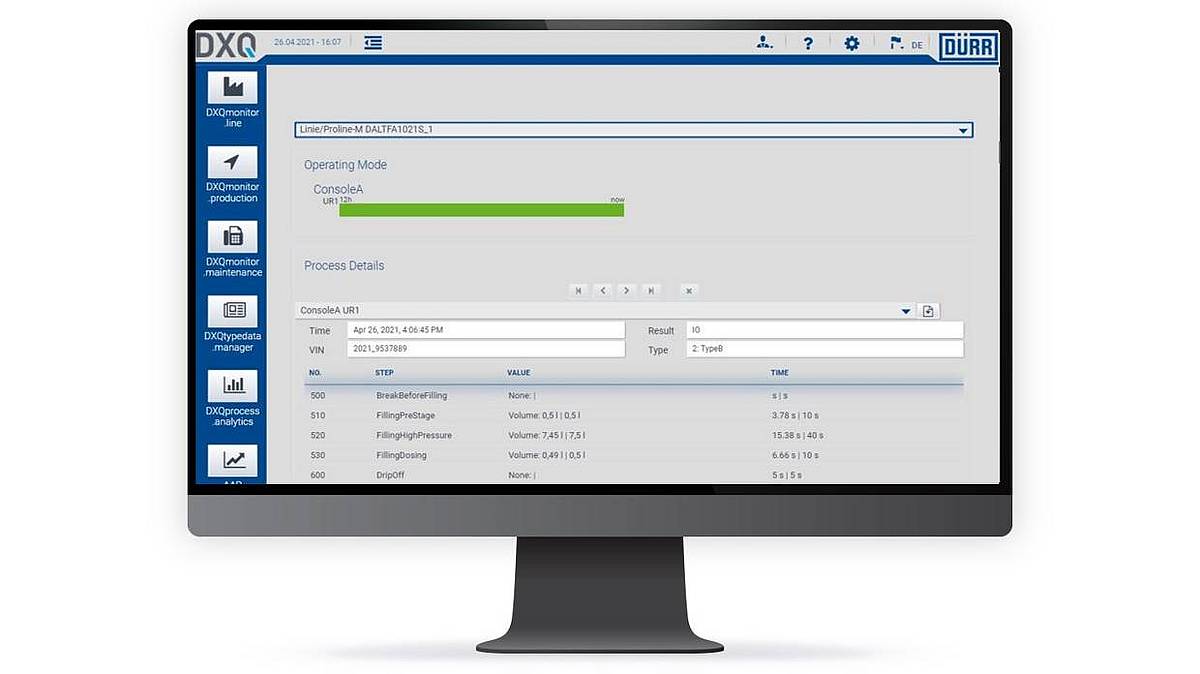Open DXQtypedata.manager module
Viewport: 1200px width, 674px height.
[x=232, y=324]
